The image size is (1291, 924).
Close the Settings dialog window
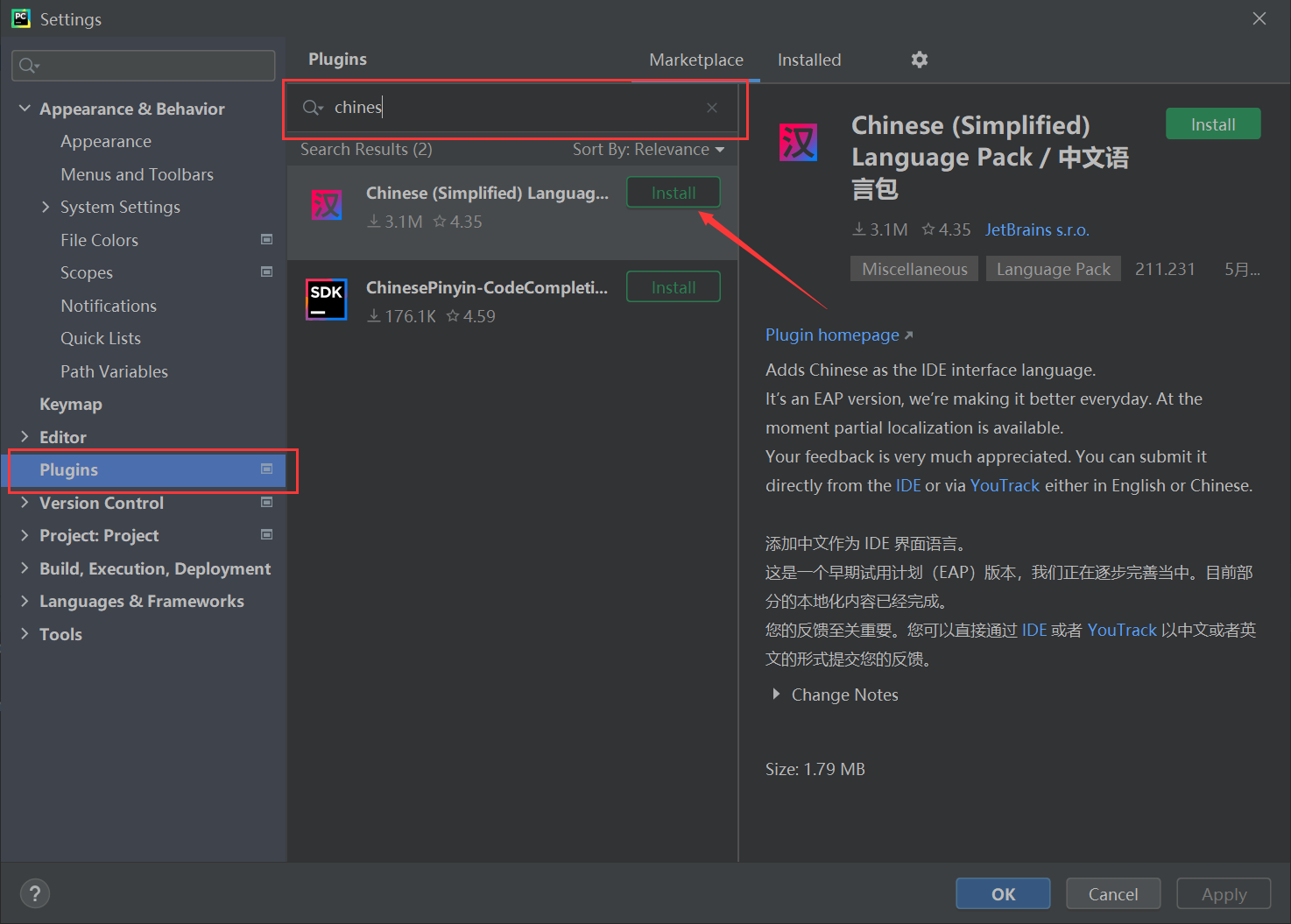pos(1259,18)
